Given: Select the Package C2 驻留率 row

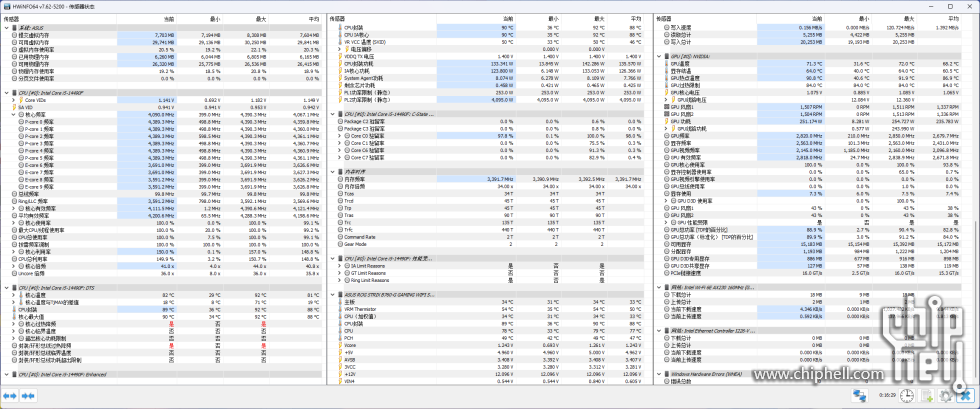Looking at the screenshot, I should click(x=489, y=121).
